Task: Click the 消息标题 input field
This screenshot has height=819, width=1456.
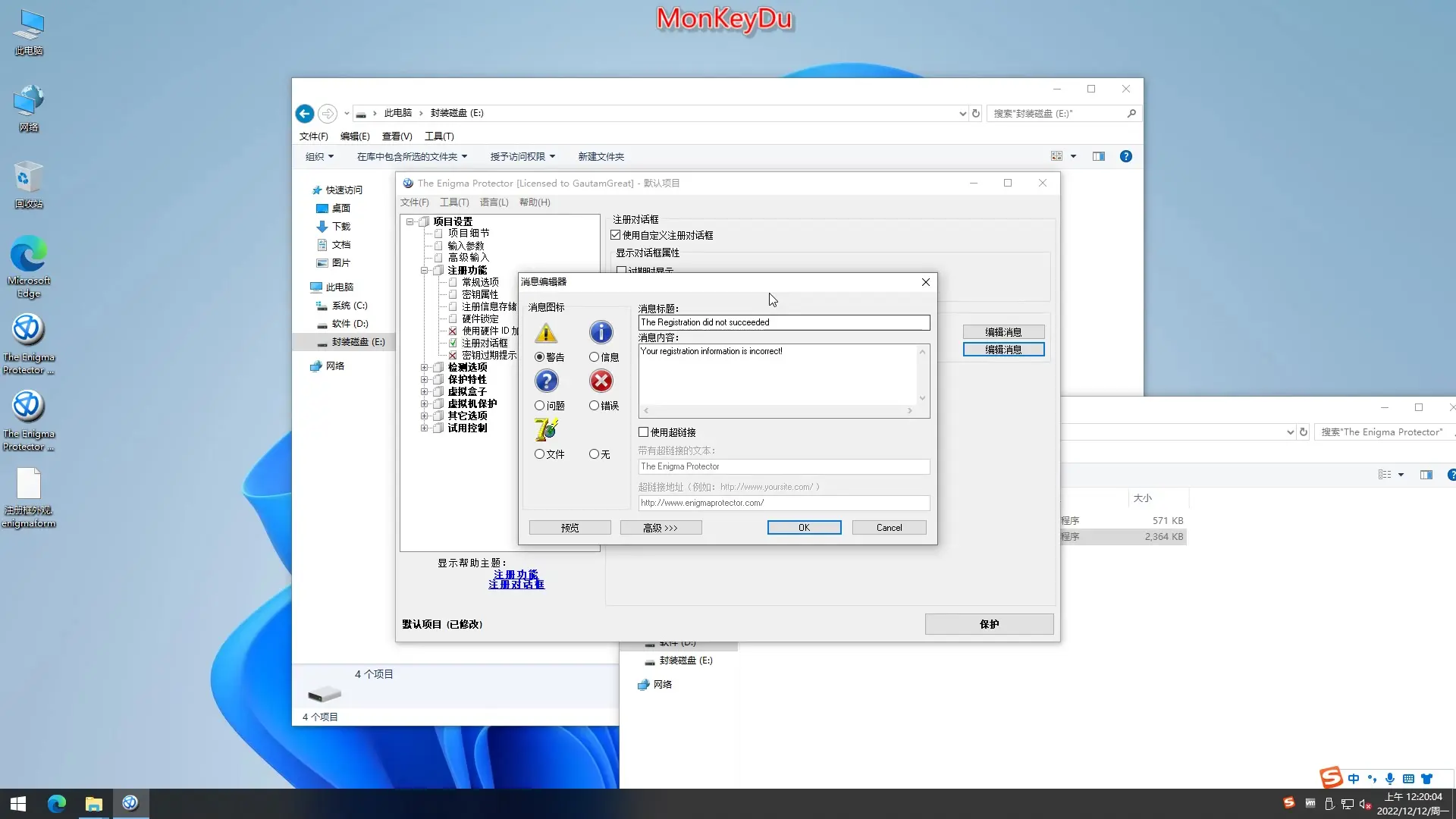Action: click(x=784, y=322)
